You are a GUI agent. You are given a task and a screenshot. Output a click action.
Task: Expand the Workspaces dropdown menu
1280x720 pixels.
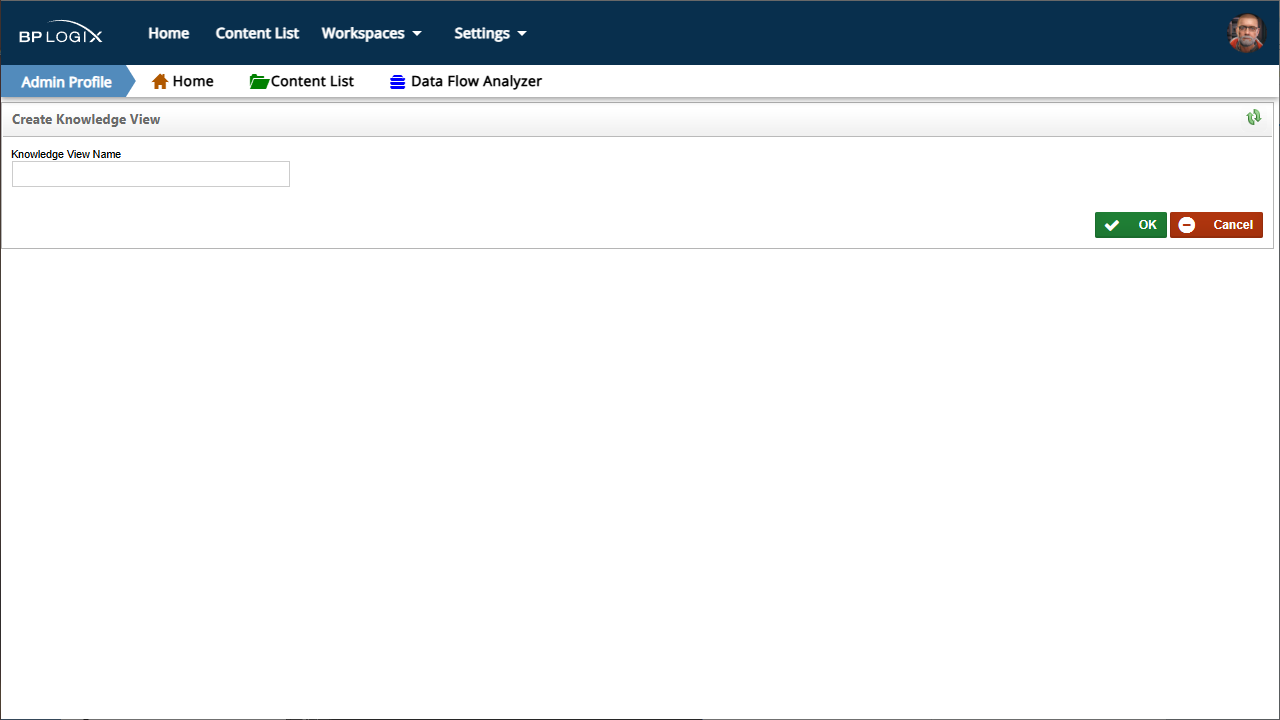coord(371,33)
